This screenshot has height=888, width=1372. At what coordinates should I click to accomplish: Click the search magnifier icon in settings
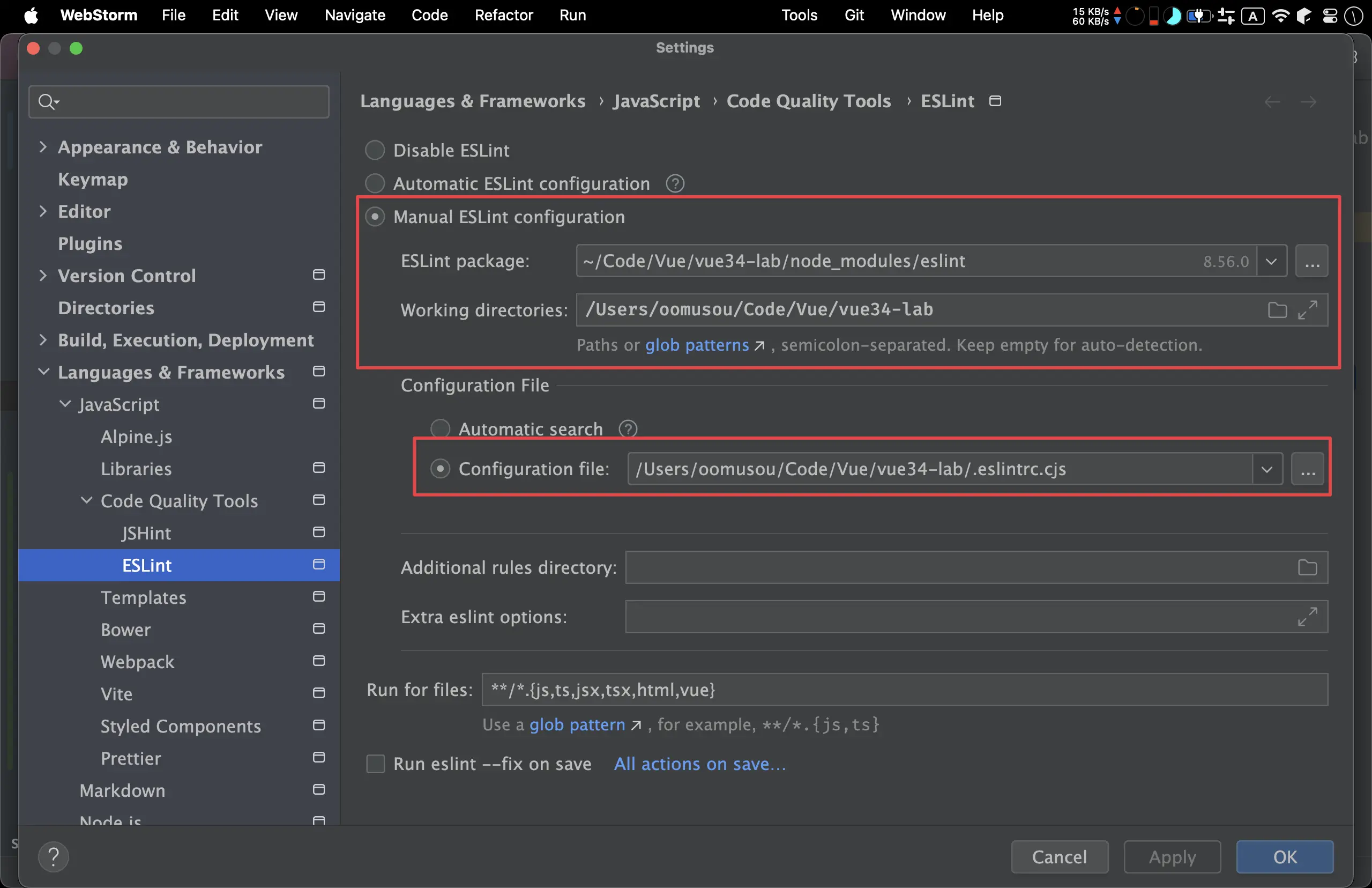point(48,102)
